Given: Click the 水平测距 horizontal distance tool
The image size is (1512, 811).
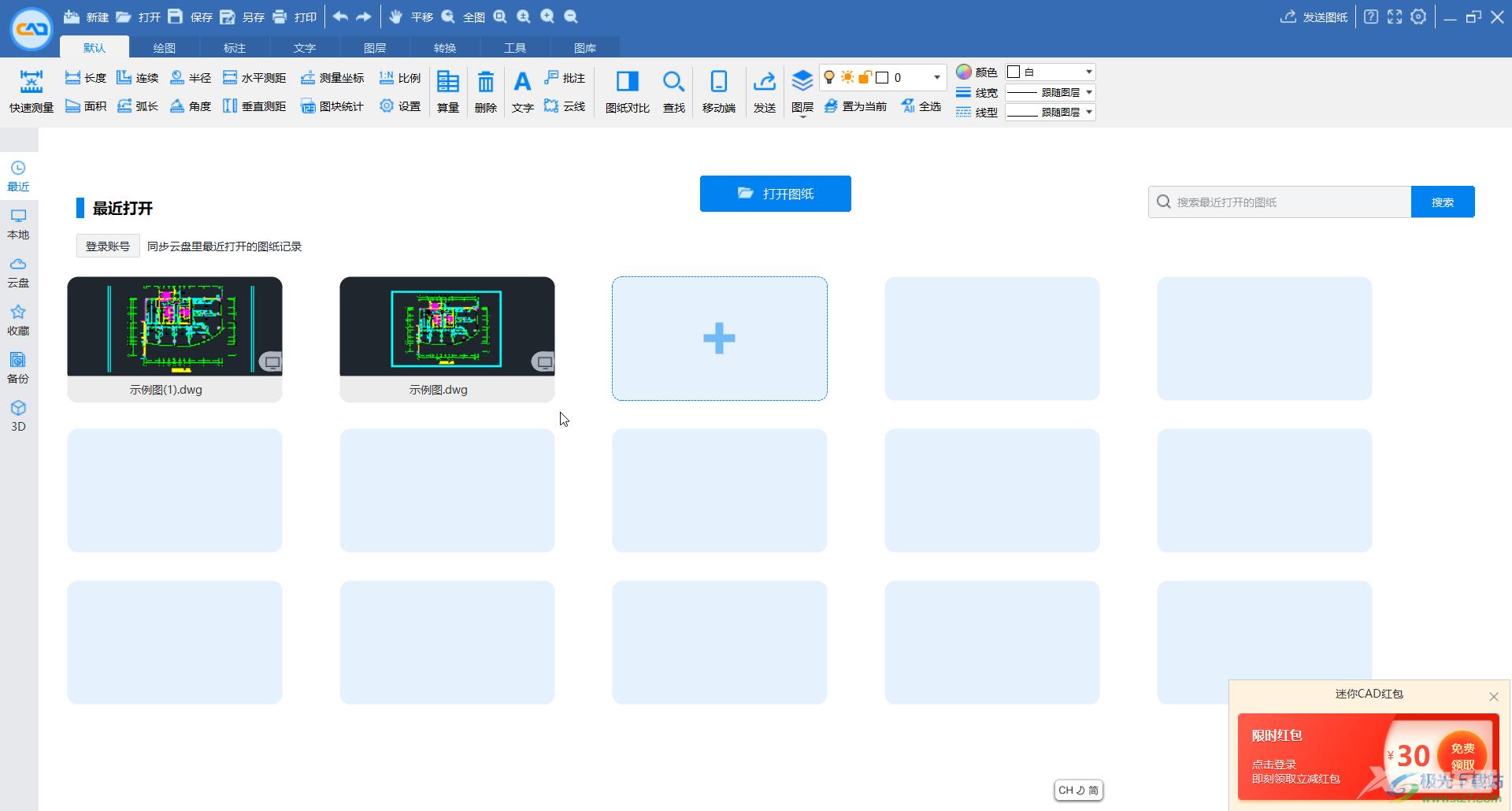Looking at the screenshot, I should coord(254,78).
